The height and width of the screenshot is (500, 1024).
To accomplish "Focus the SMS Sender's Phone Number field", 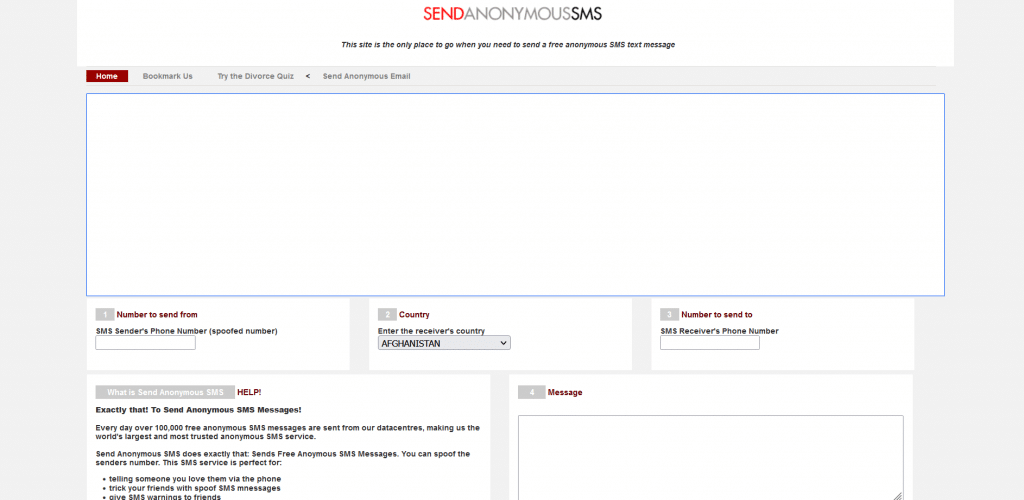I will tap(146, 343).
